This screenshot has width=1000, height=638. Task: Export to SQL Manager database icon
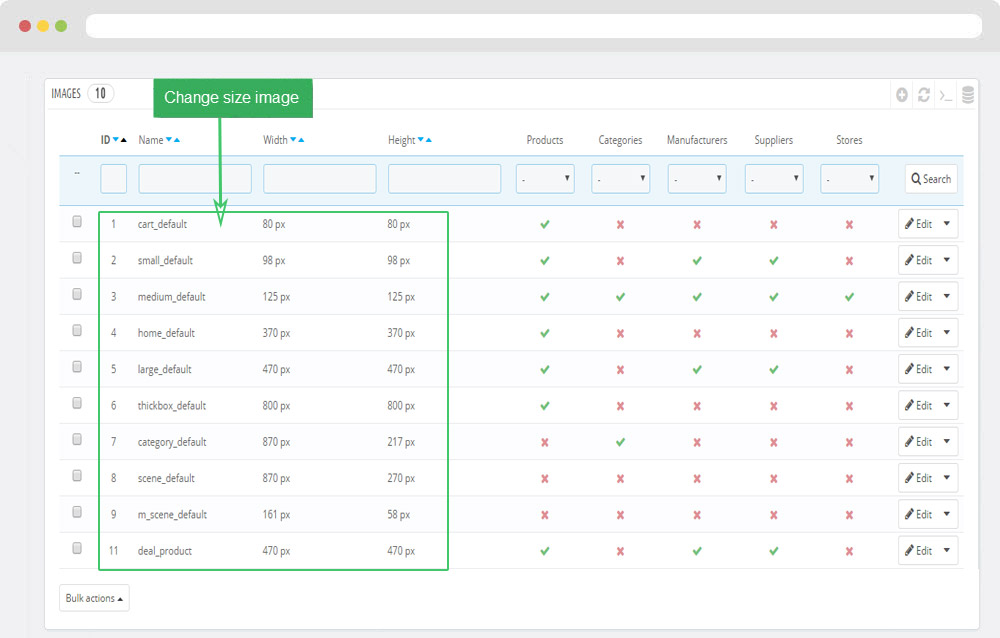click(x=967, y=95)
